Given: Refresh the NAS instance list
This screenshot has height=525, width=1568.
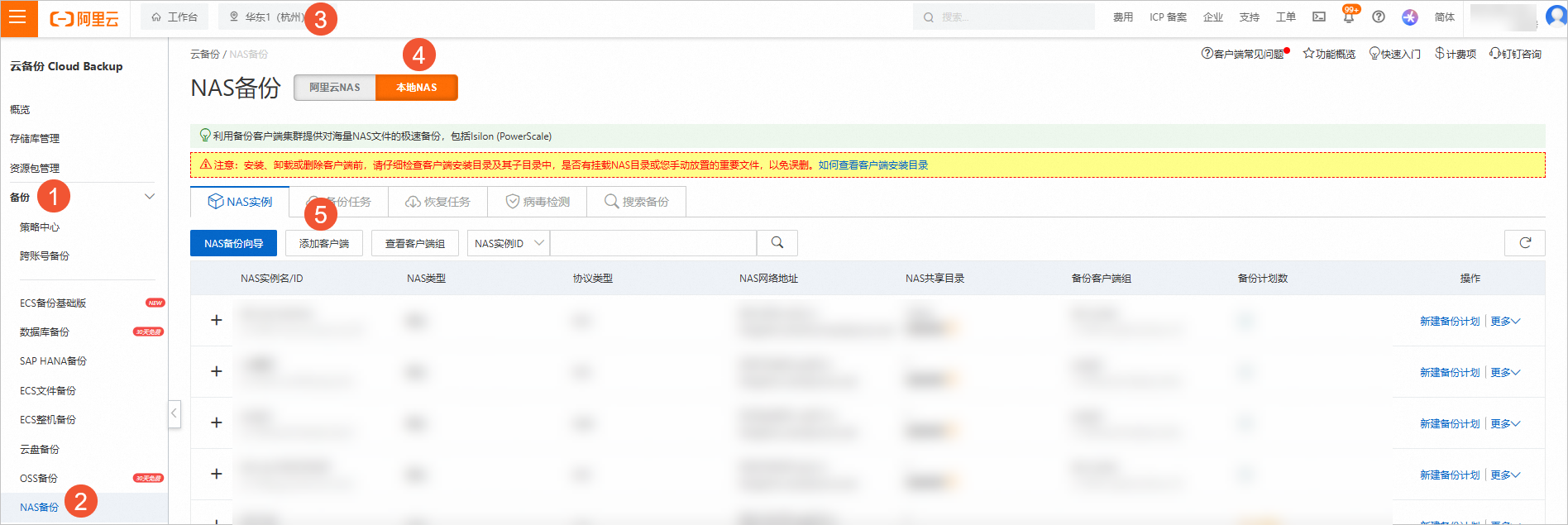Looking at the screenshot, I should point(1525,243).
